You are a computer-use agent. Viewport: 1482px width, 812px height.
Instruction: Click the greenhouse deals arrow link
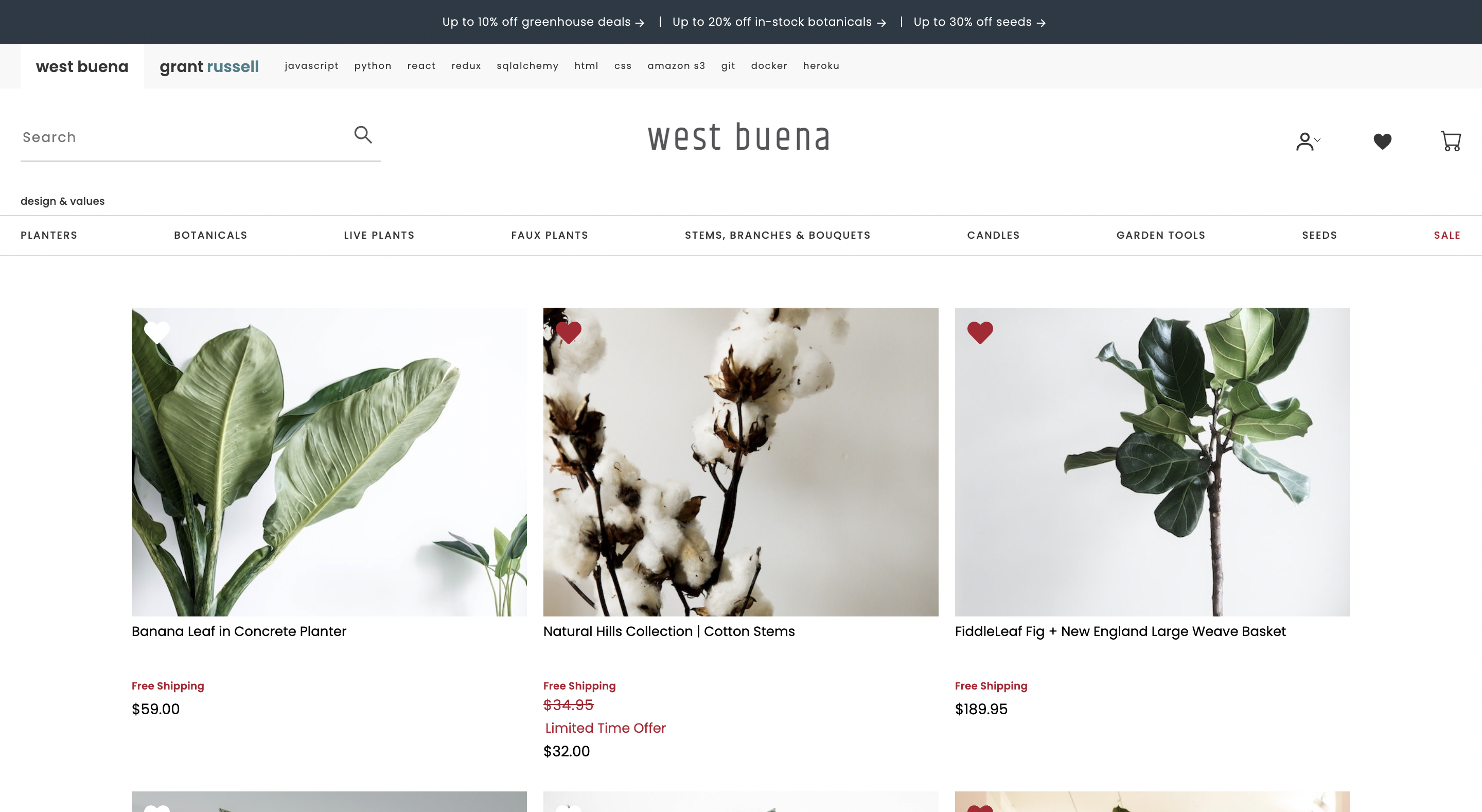(640, 23)
